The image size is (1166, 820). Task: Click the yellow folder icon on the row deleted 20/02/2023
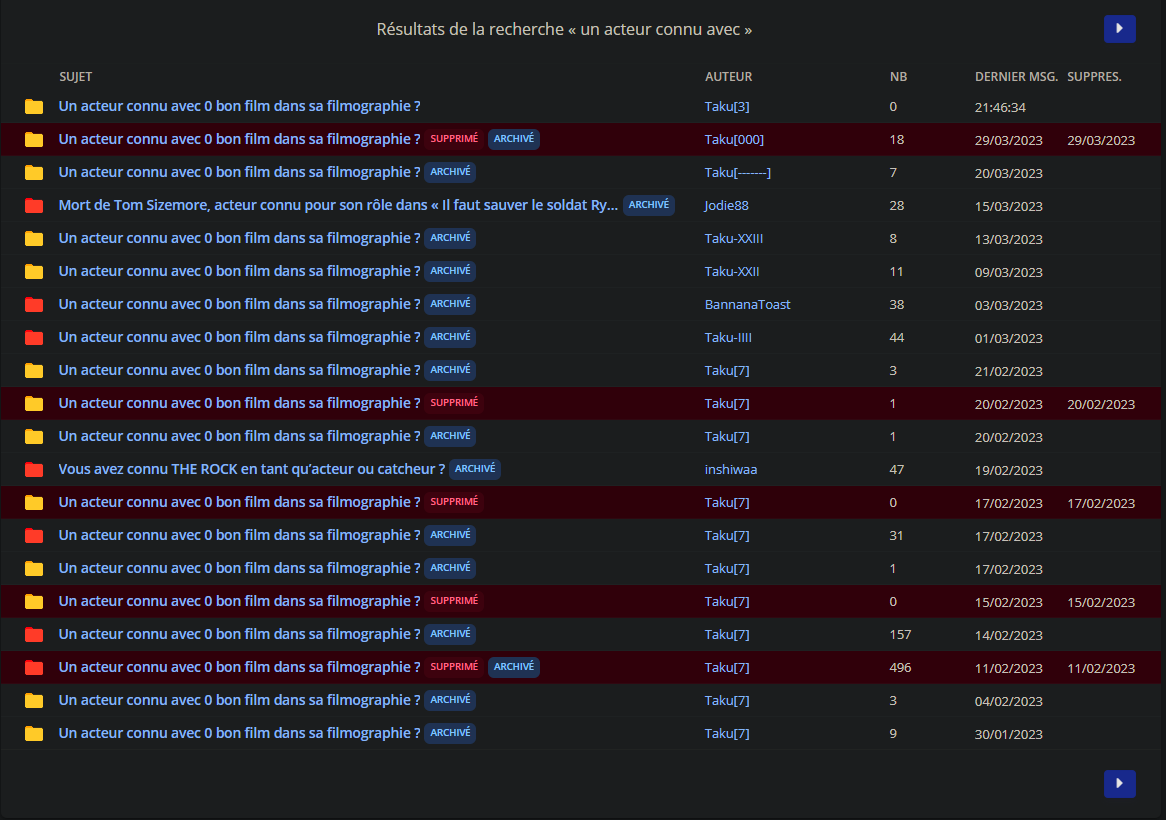click(x=33, y=403)
